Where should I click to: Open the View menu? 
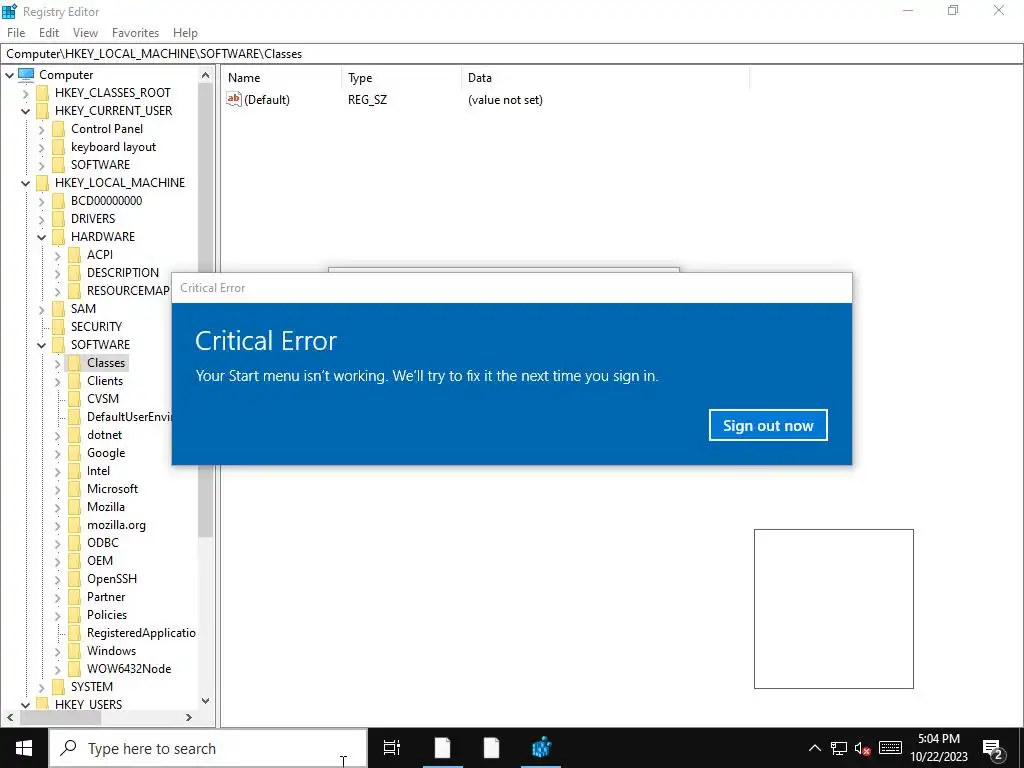click(x=85, y=33)
